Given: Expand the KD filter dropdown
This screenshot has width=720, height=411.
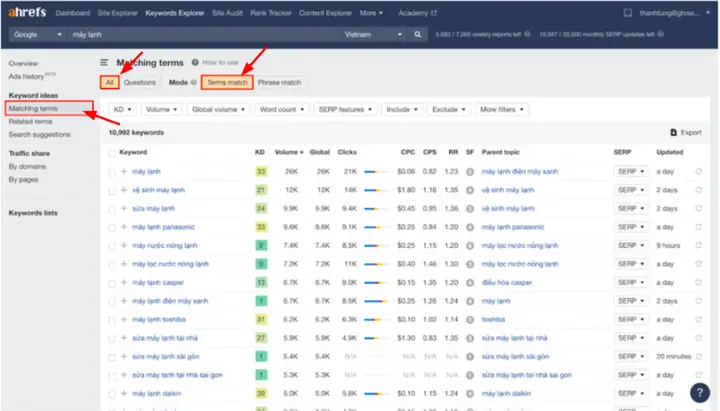Looking at the screenshot, I should coord(122,109).
